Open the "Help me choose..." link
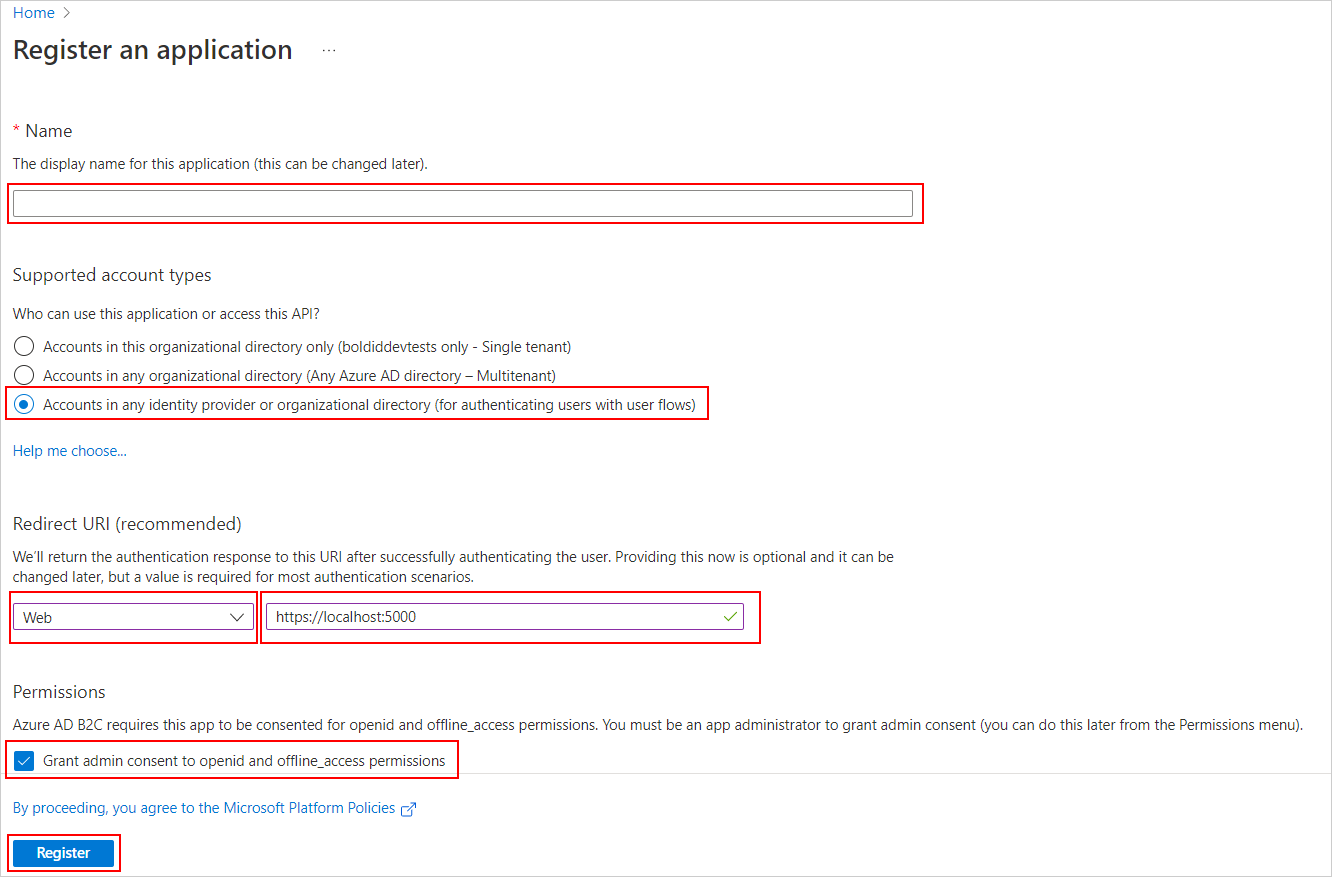 tap(69, 450)
